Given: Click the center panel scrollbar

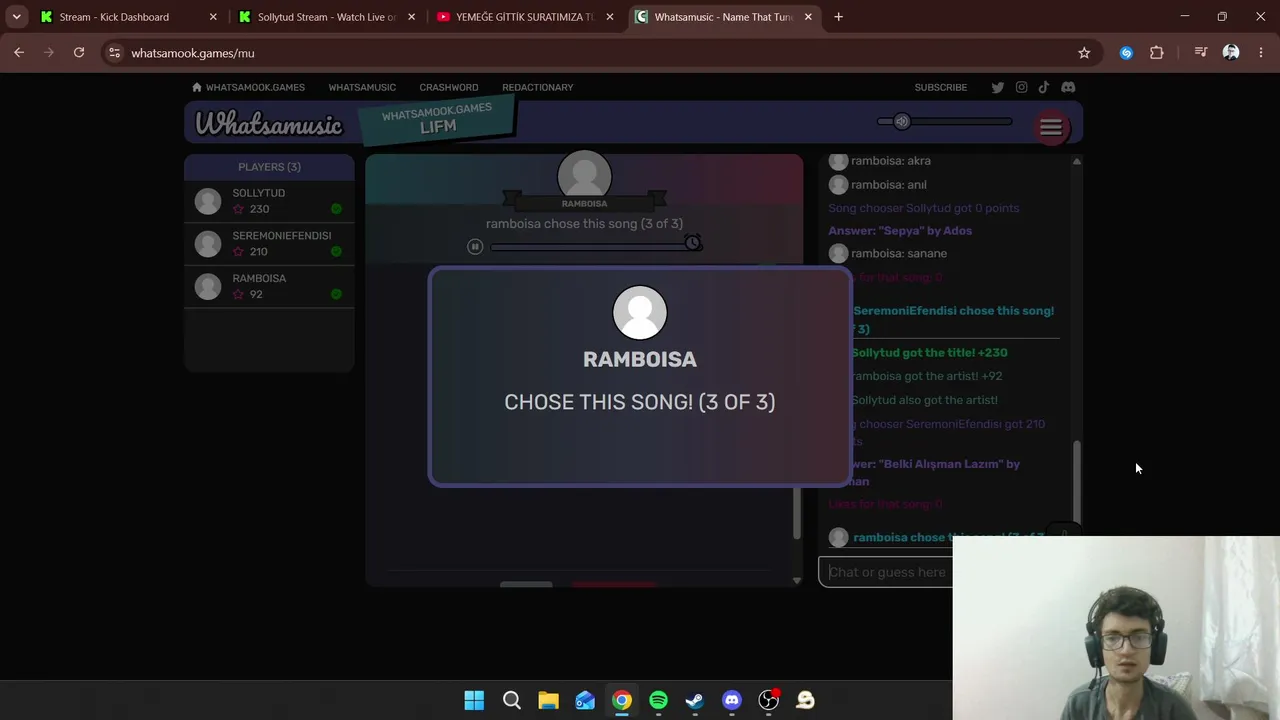Looking at the screenshot, I should tap(797, 512).
